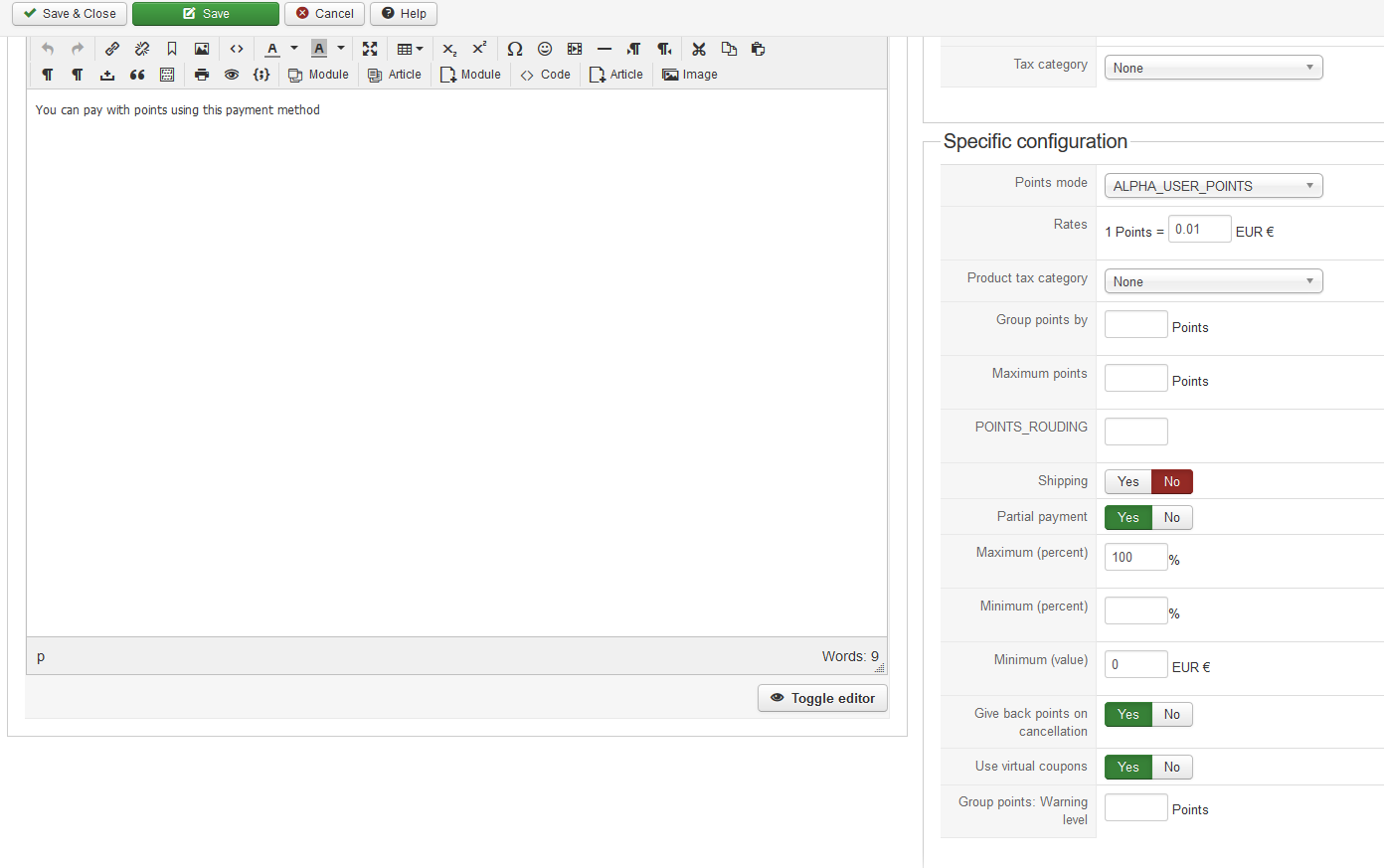Copy selection with the copy icon
1384x868 pixels.
coord(729,49)
